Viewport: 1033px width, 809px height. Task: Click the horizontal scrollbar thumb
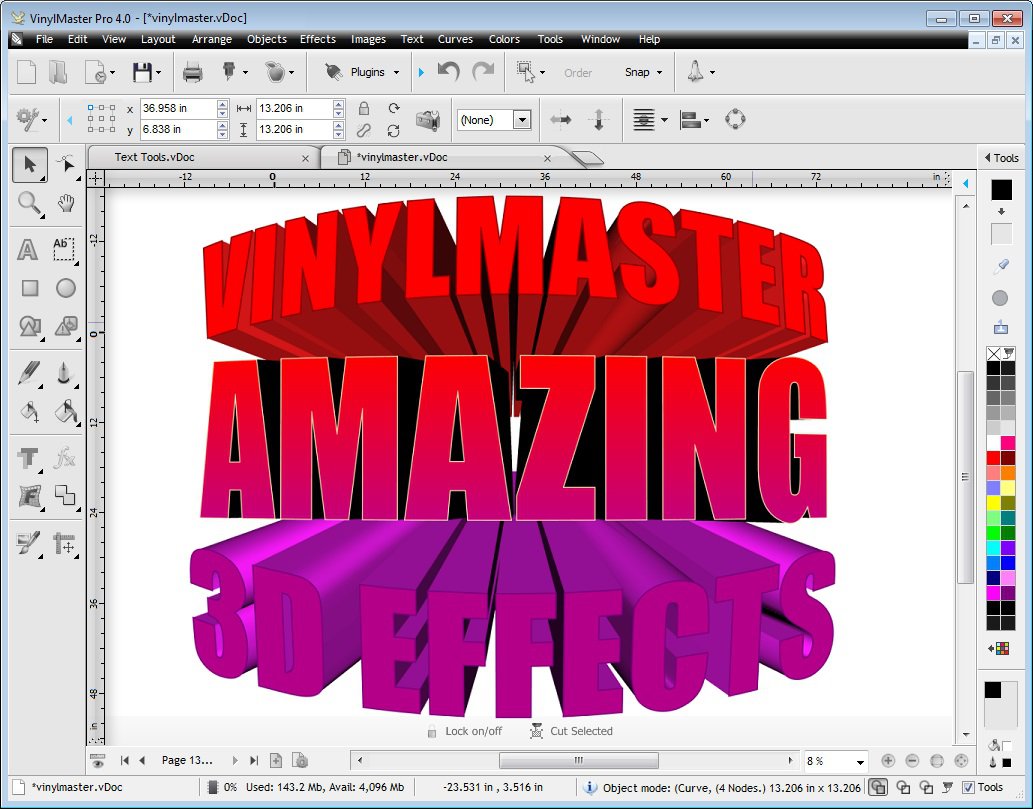tap(578, 761)
